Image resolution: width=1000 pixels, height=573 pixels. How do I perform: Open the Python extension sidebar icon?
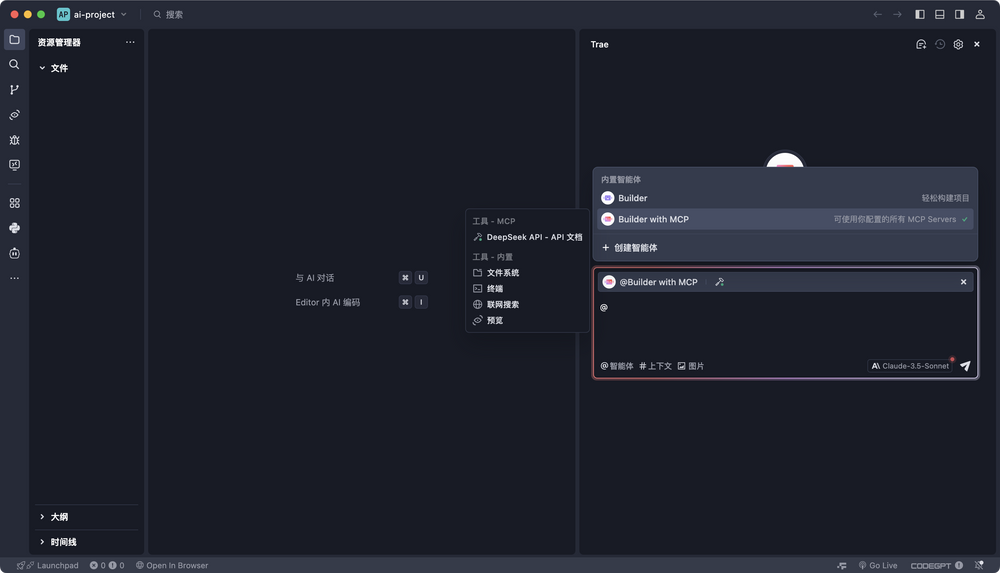tap(14, 228)
